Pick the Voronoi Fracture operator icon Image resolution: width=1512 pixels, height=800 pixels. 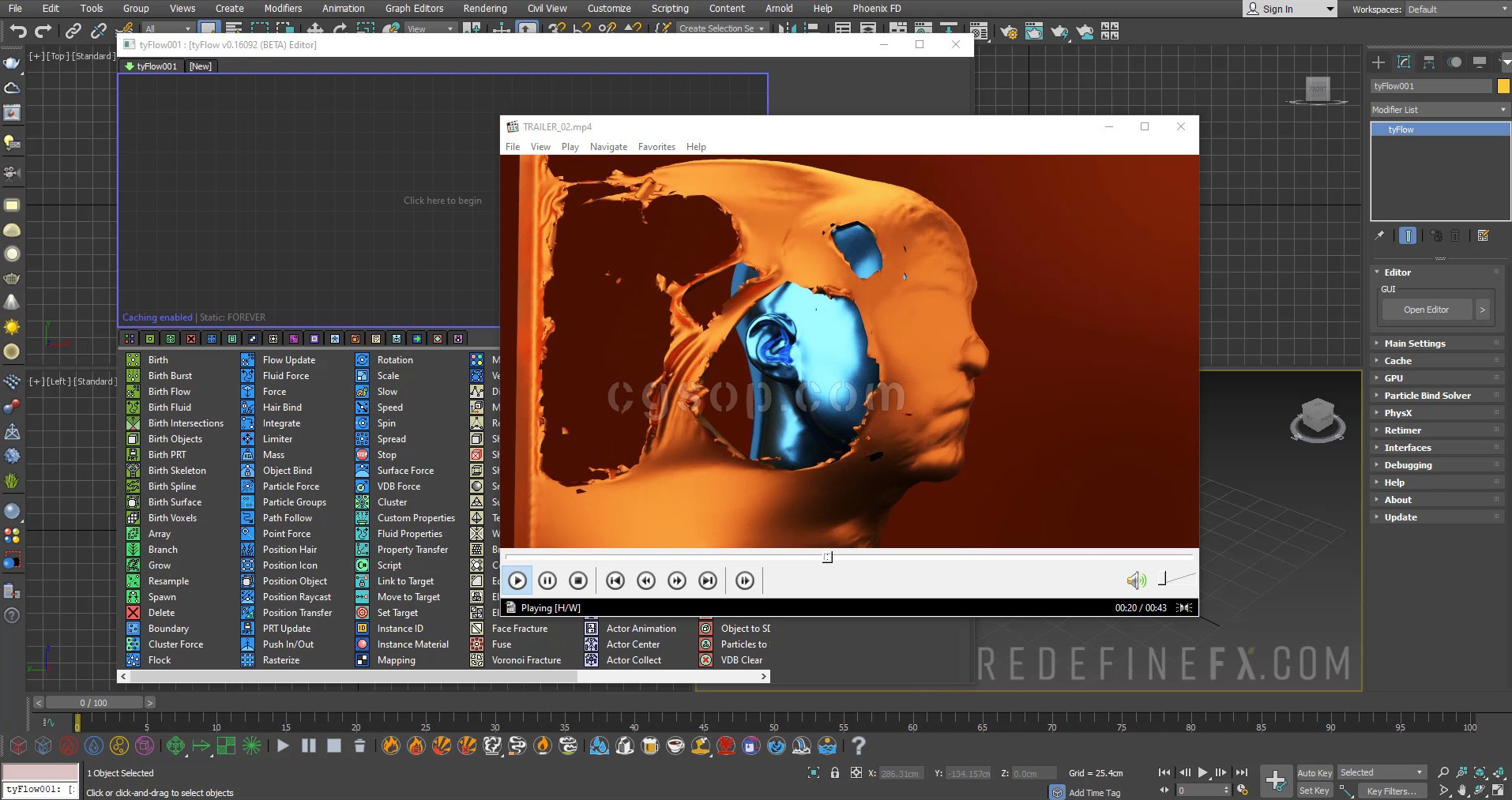point(477,660)
